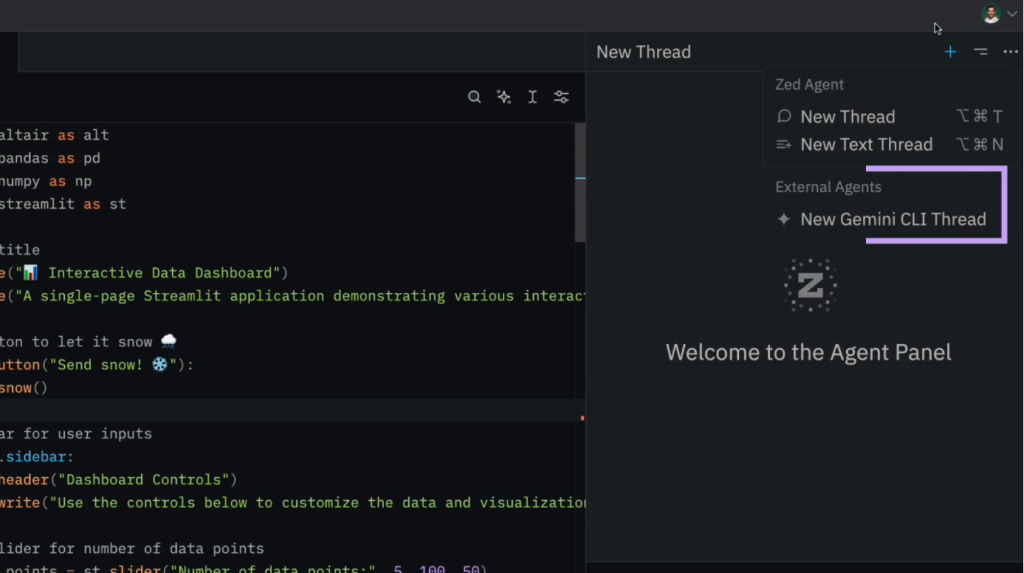Click the code line 'numpy as np'
This screenshot has width=1024, height=573.
point(46,181)
